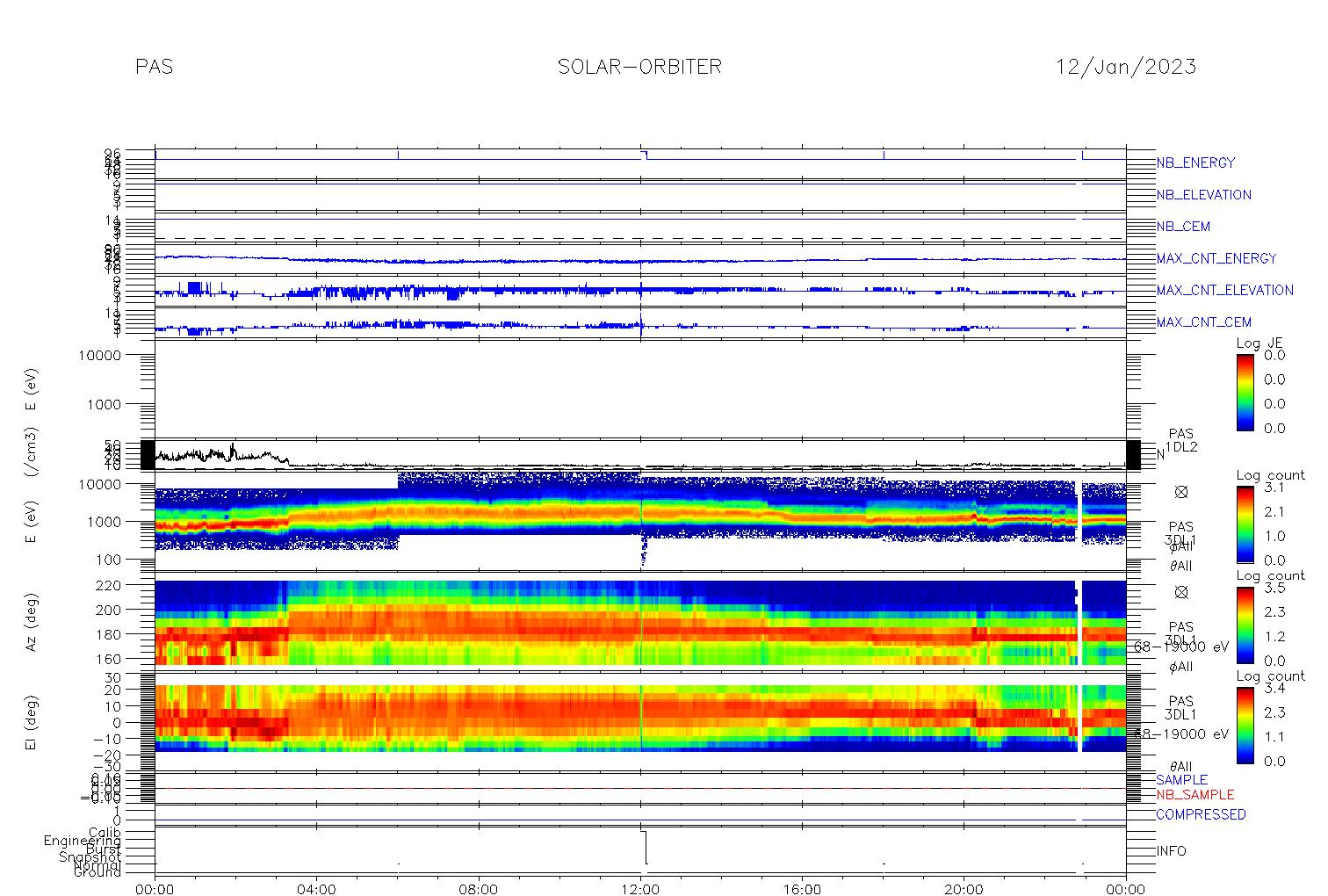
Task: Click the 16:00 time axis label
Action: point(803,888)
